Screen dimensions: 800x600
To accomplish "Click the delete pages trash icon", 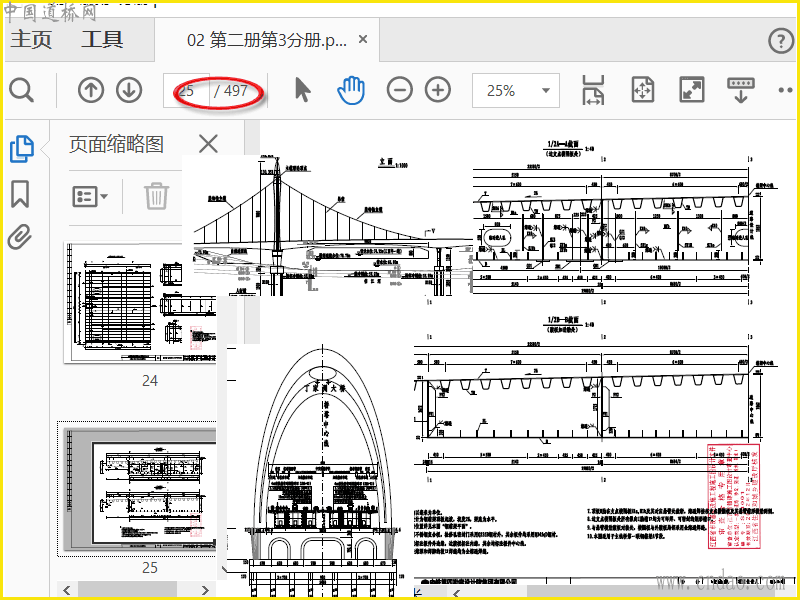I will tap(156, 196).
